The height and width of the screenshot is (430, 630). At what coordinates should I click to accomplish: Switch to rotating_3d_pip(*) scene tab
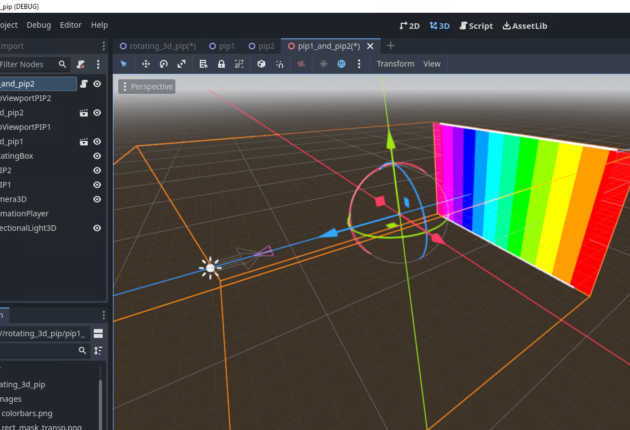point(158,46)
